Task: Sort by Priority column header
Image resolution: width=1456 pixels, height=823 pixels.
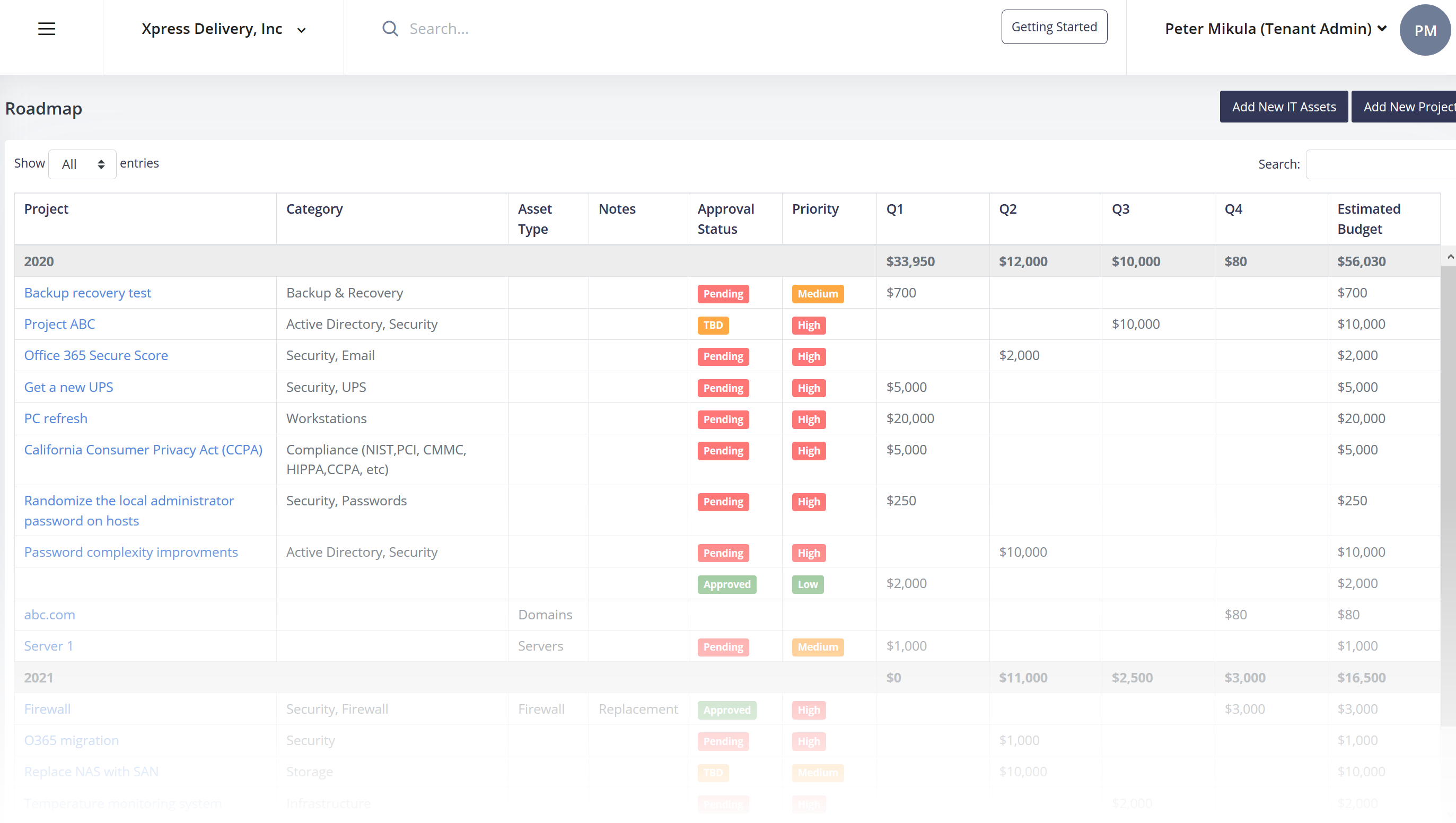Action: 829,219
